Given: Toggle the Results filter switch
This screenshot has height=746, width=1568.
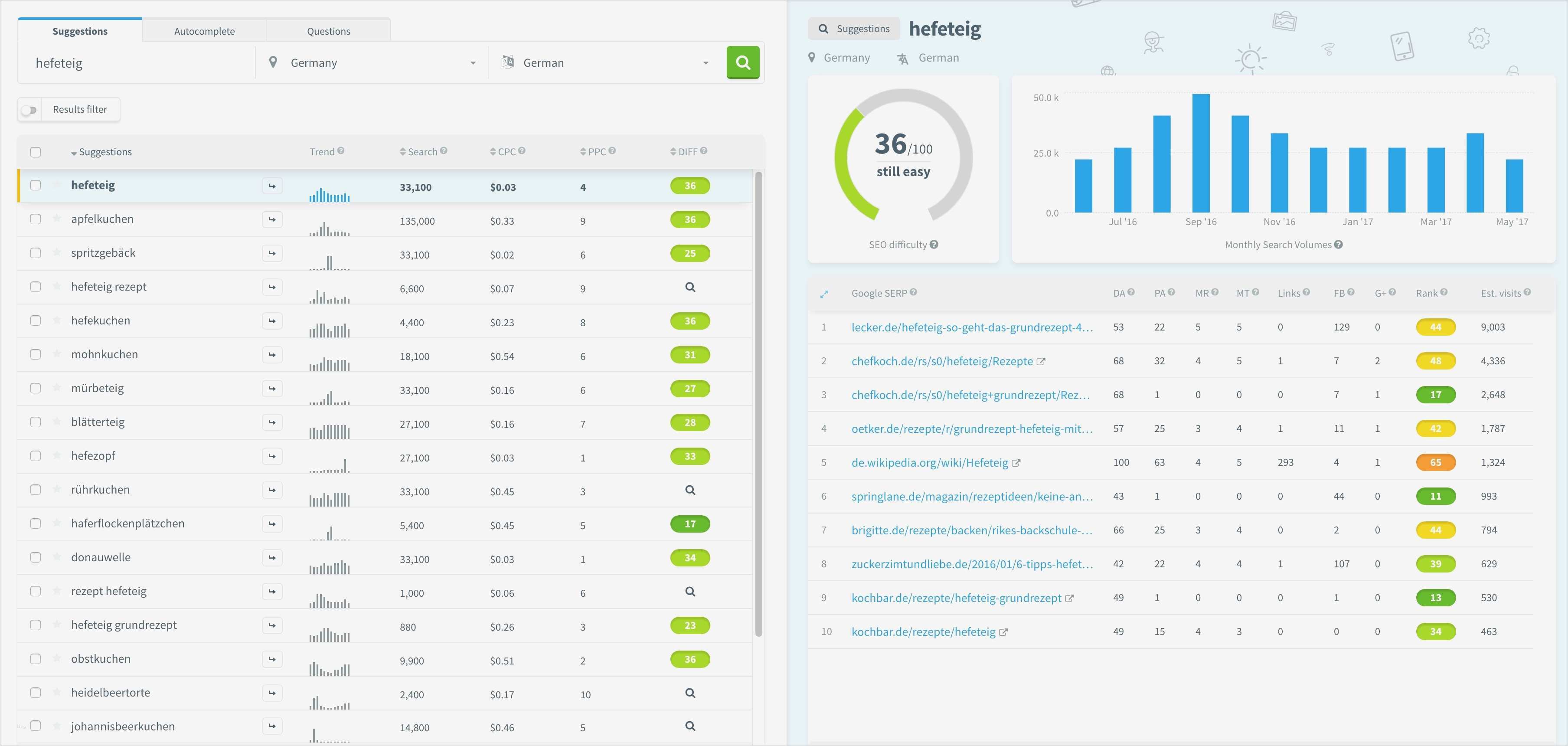Looking at the screenshot, I should (29, 110).
